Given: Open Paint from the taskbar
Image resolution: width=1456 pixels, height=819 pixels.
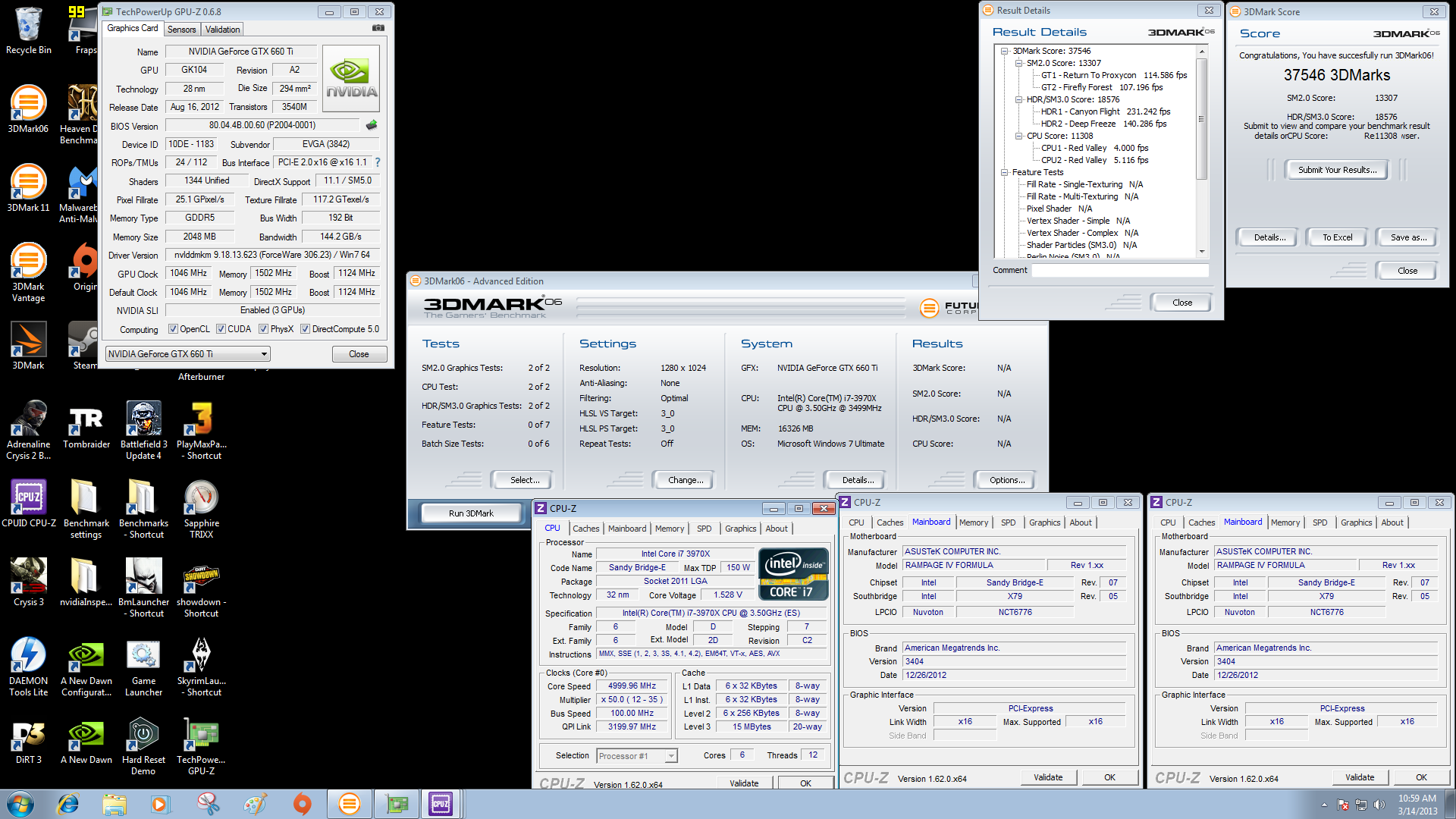Looking at the screenshot, I should click(255, 804).
